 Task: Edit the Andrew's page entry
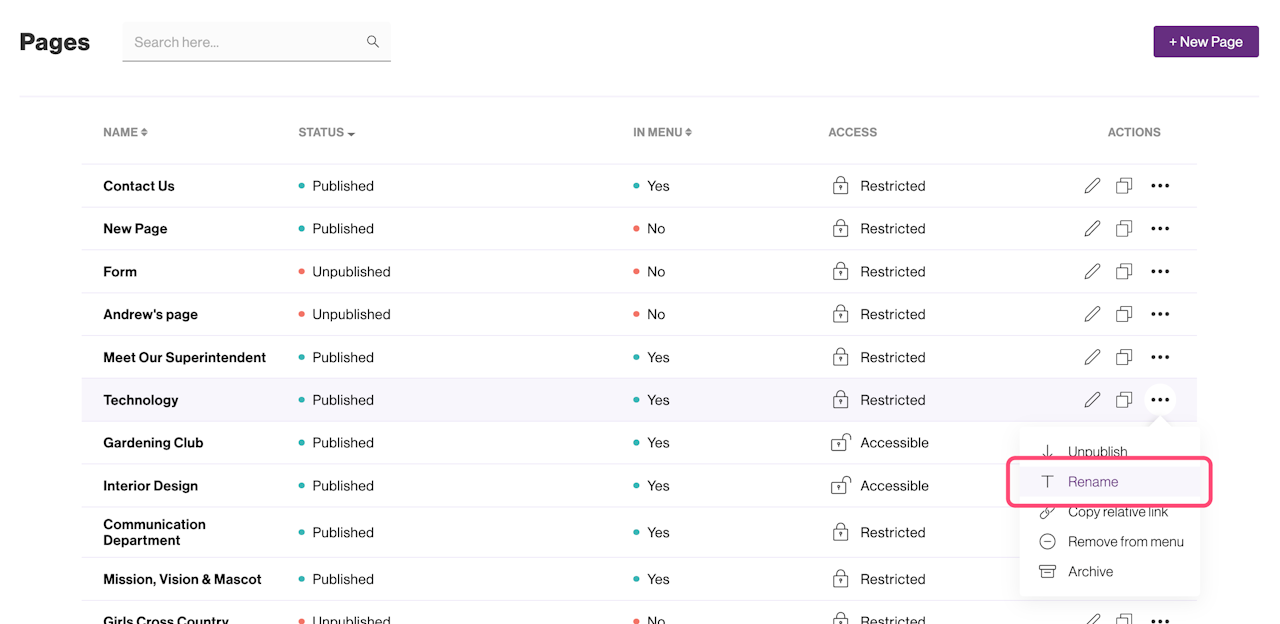(x=1092, y=315)
